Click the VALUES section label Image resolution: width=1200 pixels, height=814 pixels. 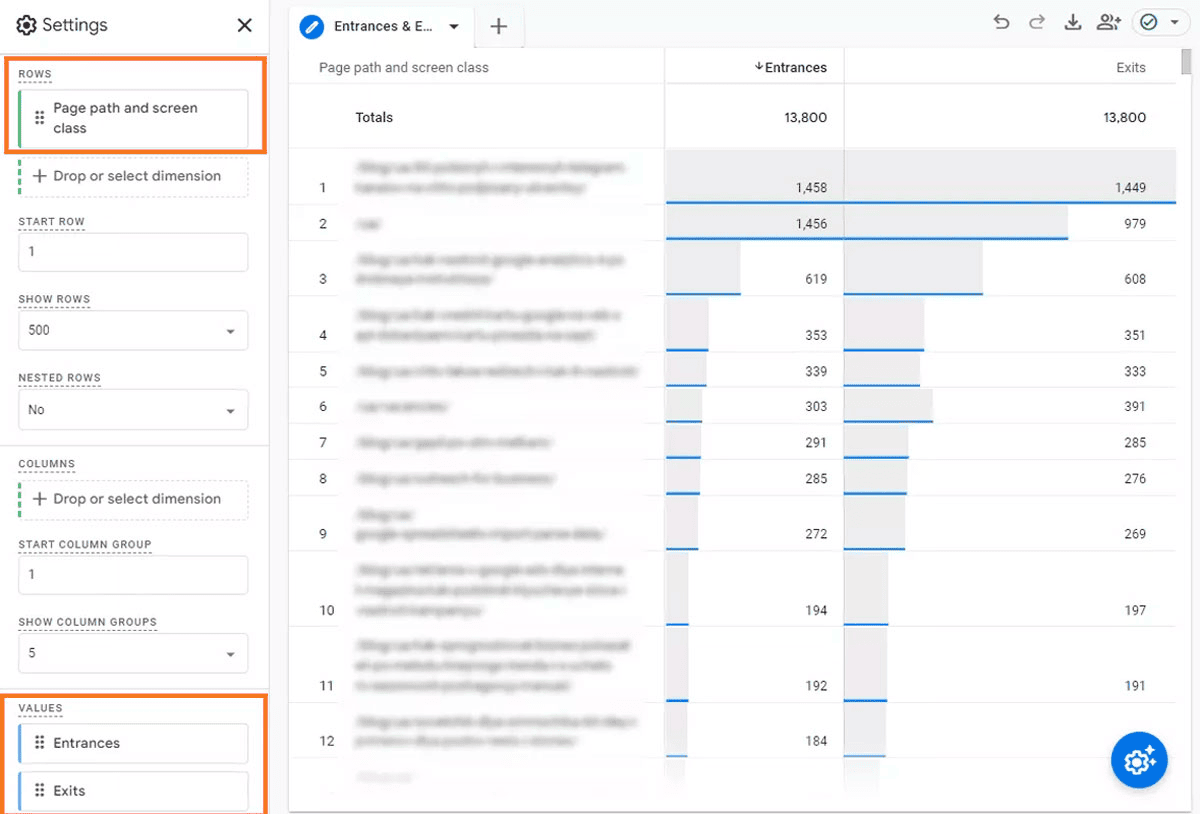pyautogui.click(x=40, y=708)
